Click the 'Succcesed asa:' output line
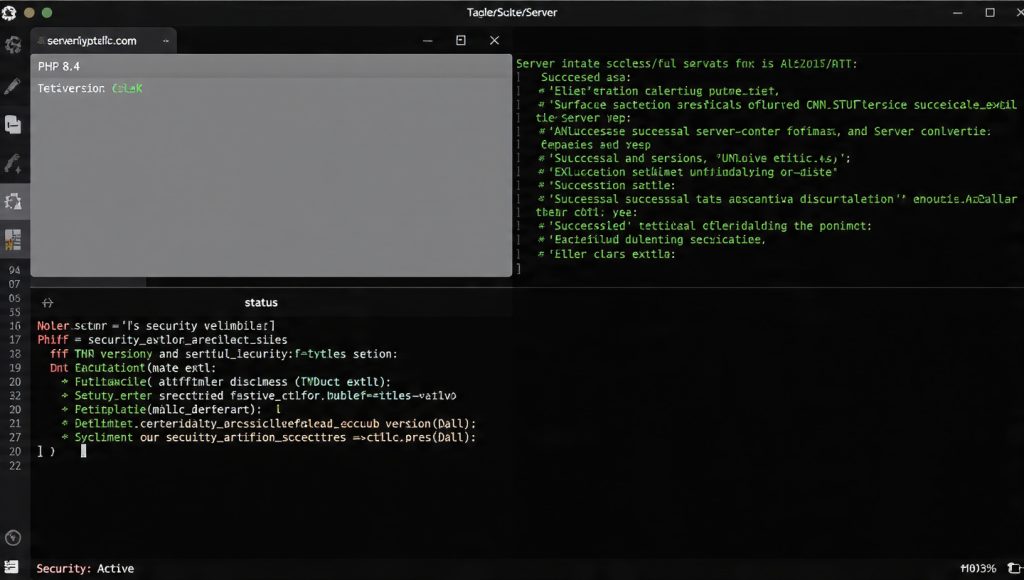Viewport: 1024px width, 580px height. click(586, 77)
